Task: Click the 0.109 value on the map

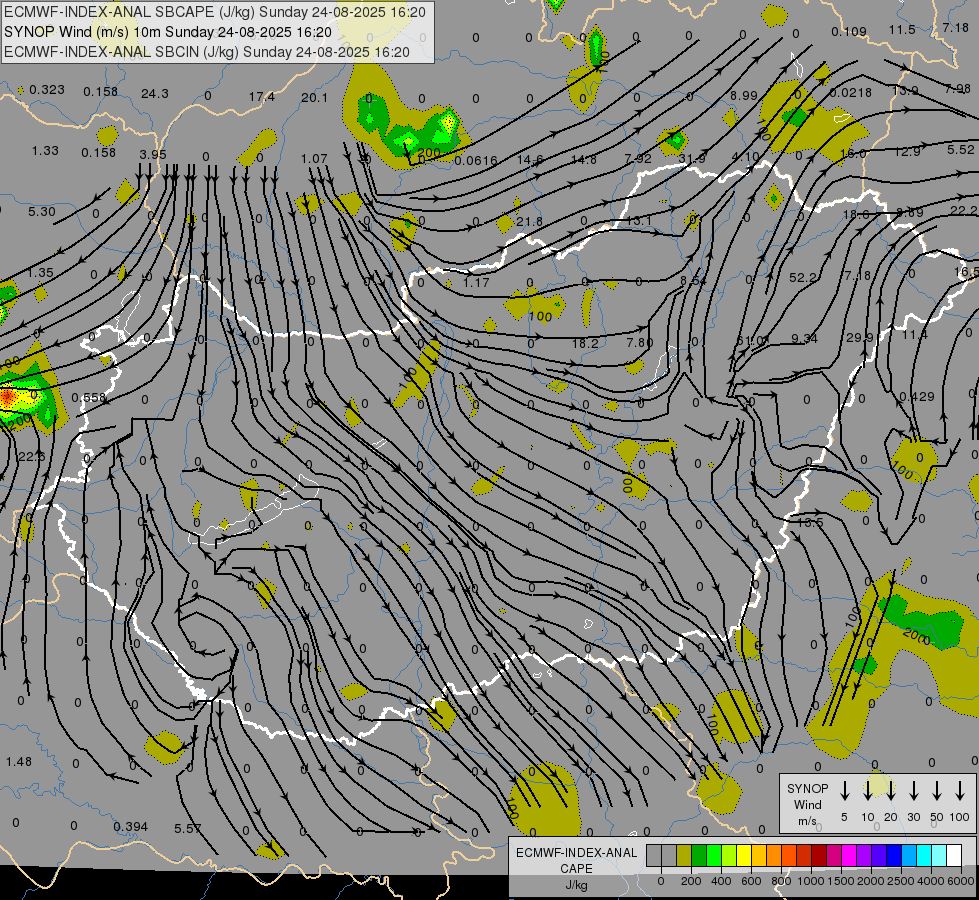Action: click(849, 31)
